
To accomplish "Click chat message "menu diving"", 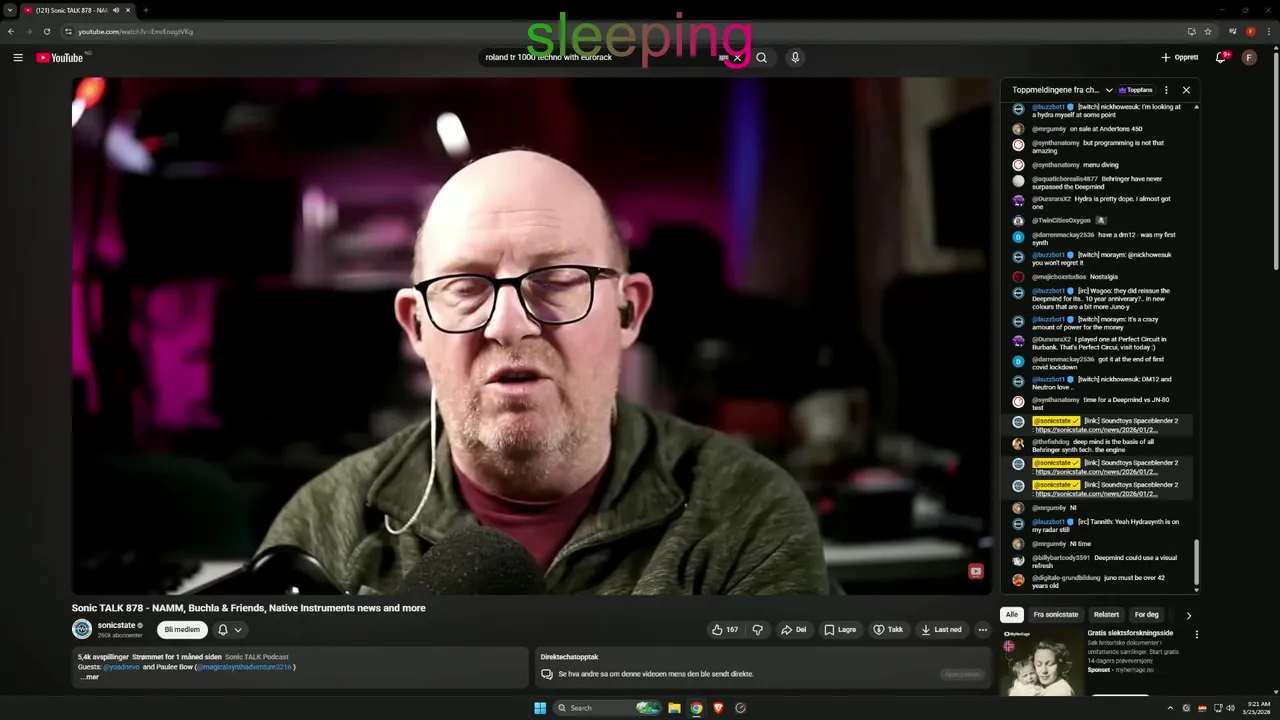I will point(1101,165).
